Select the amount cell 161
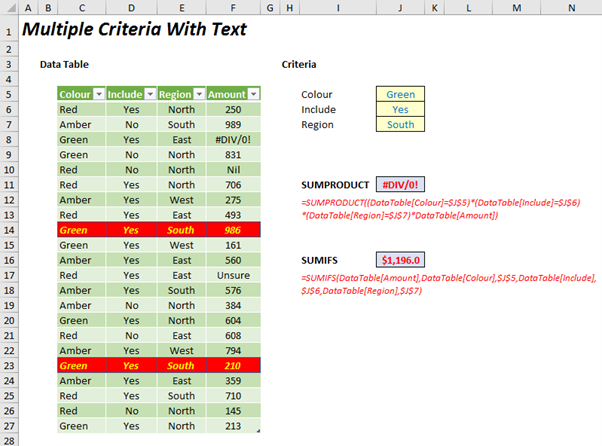 [233, 245]
